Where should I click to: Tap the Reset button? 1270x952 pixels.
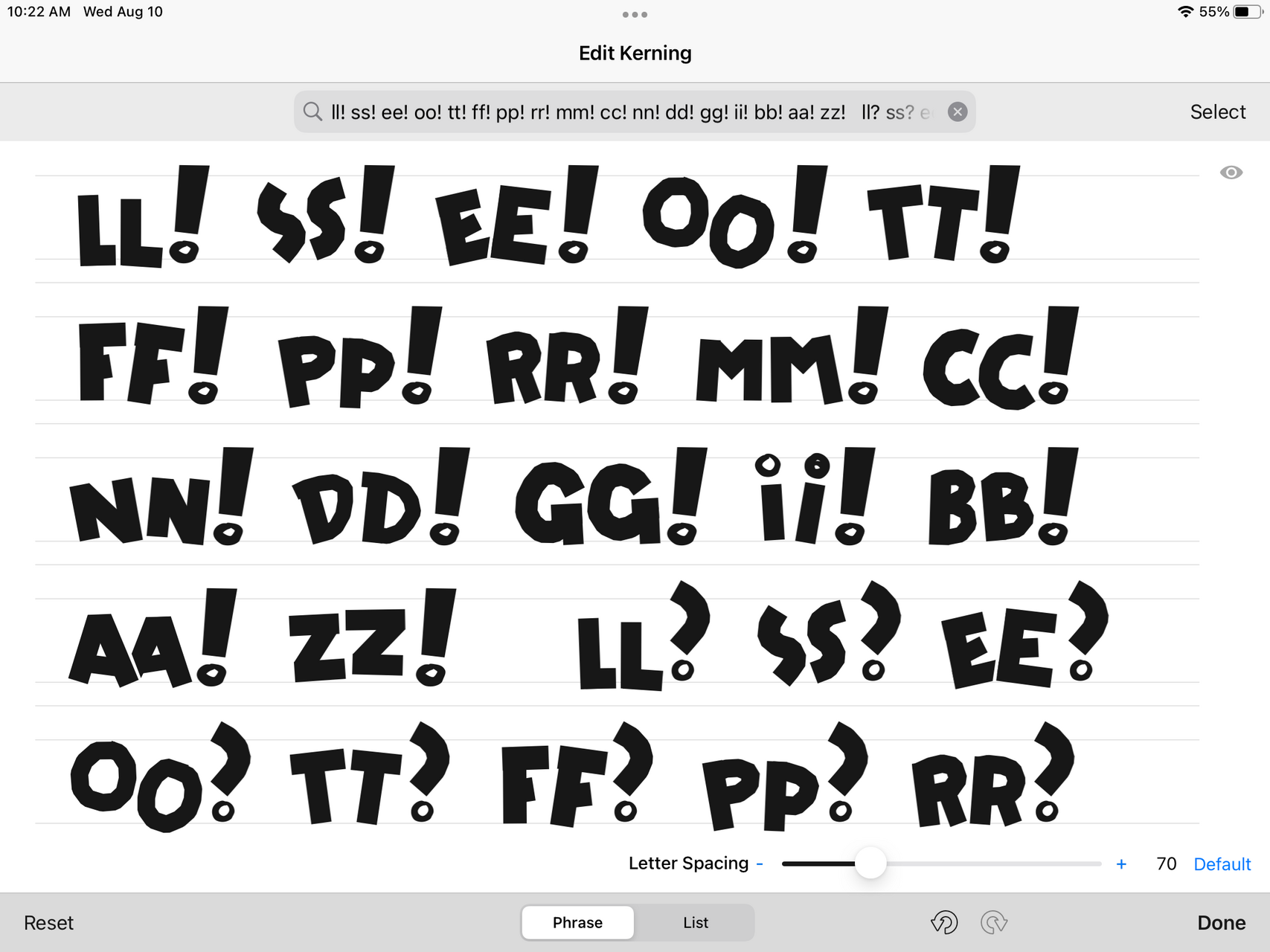click(49, 923)
